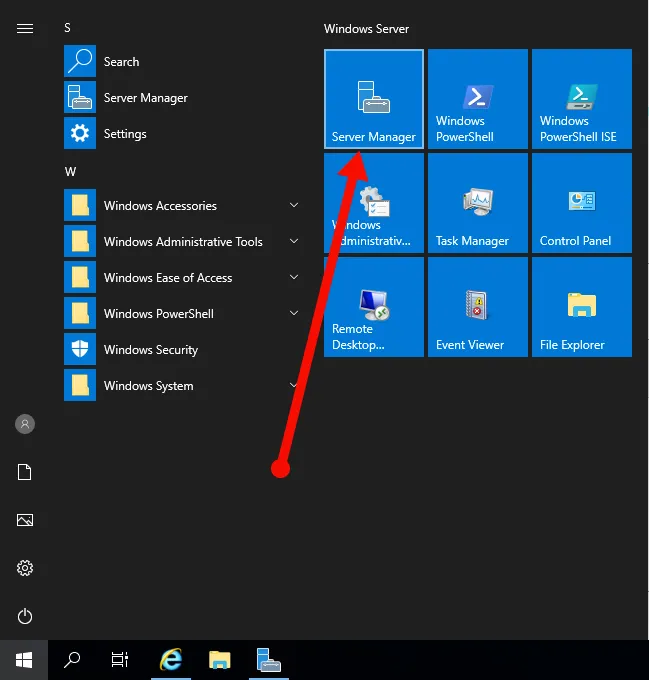Viewport: 649px width, 680px height.
Task: Open the Control Panel tile
Action: point(582,203)
